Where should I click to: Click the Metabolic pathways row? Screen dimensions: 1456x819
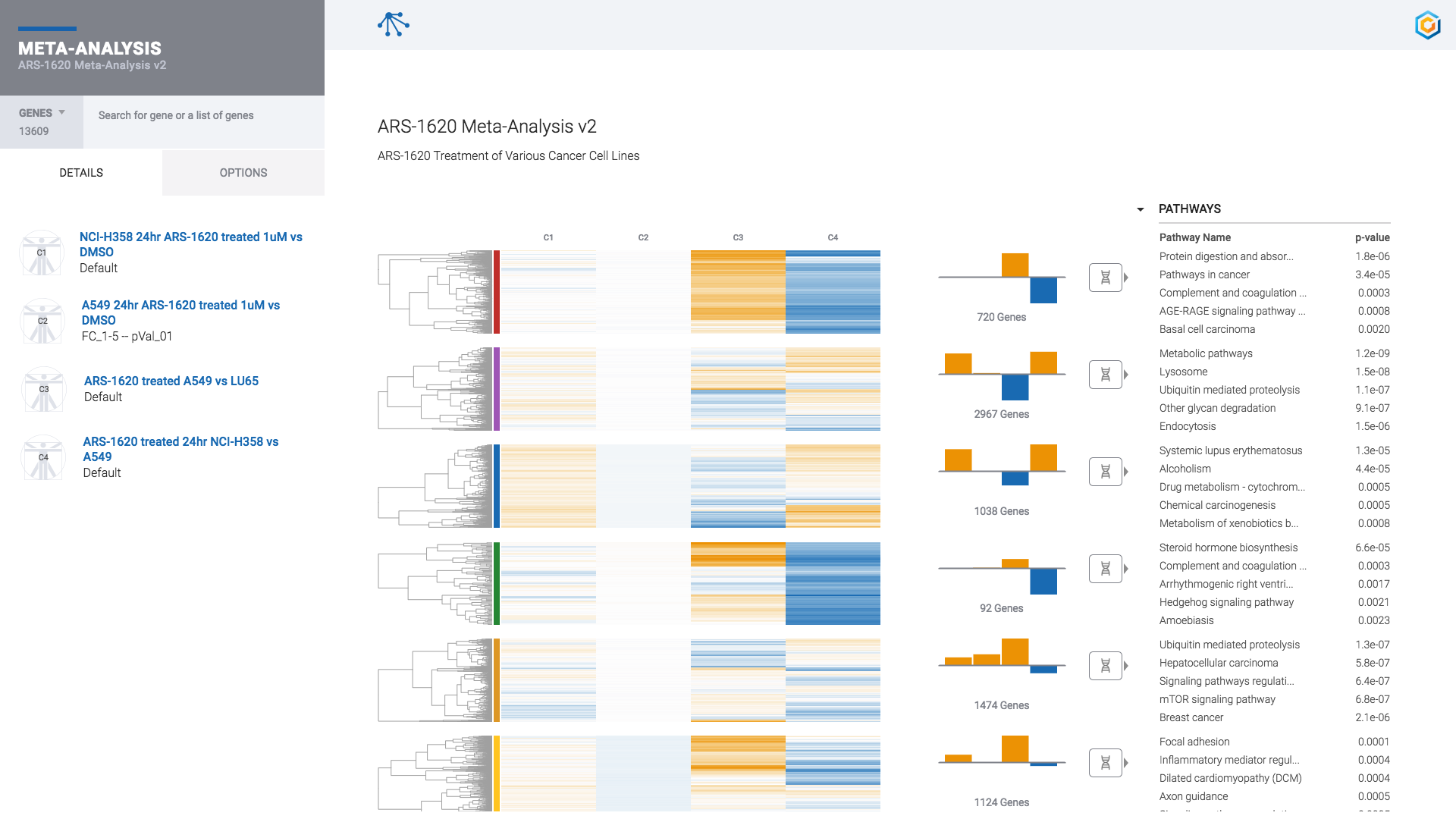(x=1274, y=353)
